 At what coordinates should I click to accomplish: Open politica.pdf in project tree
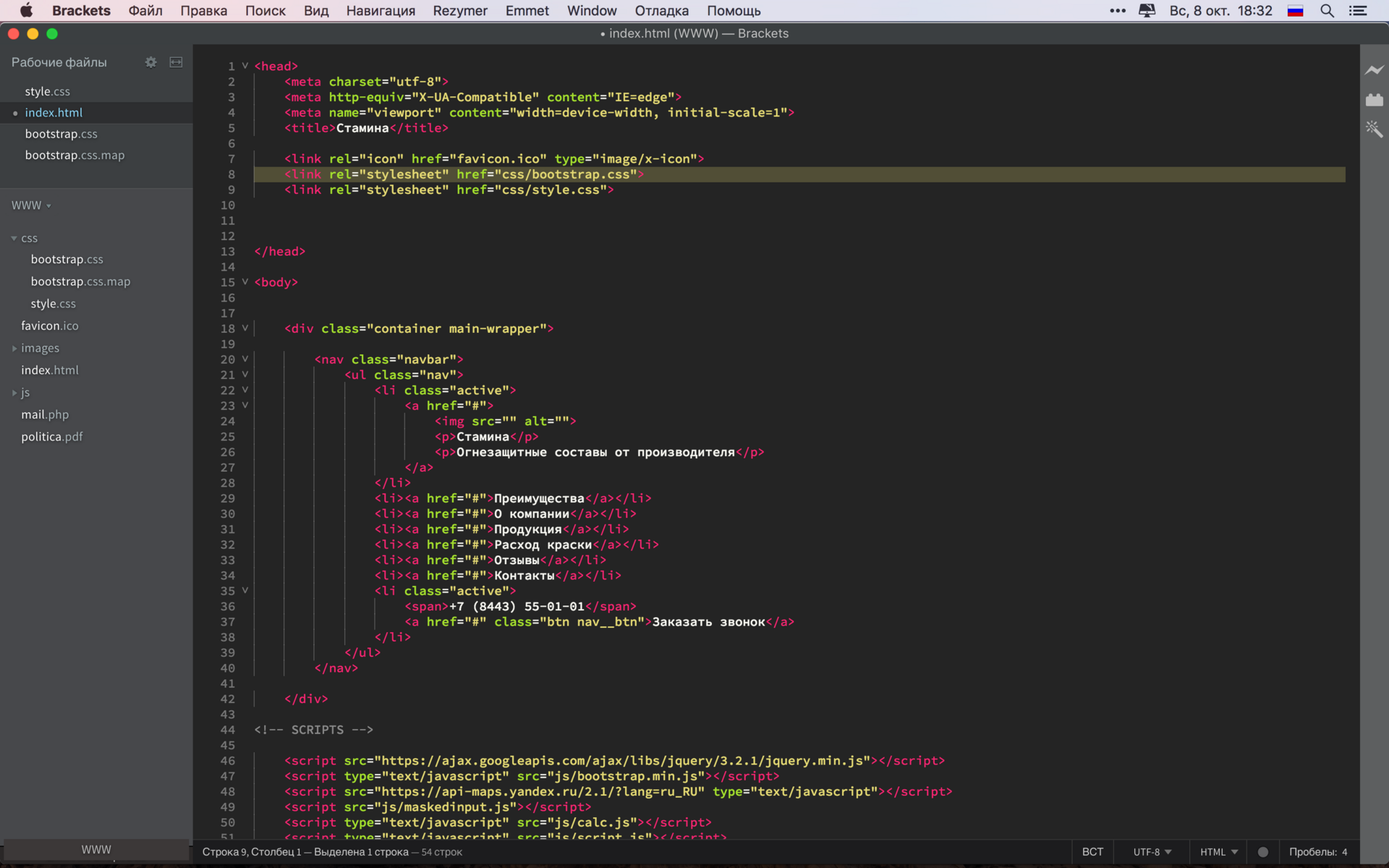52,437
